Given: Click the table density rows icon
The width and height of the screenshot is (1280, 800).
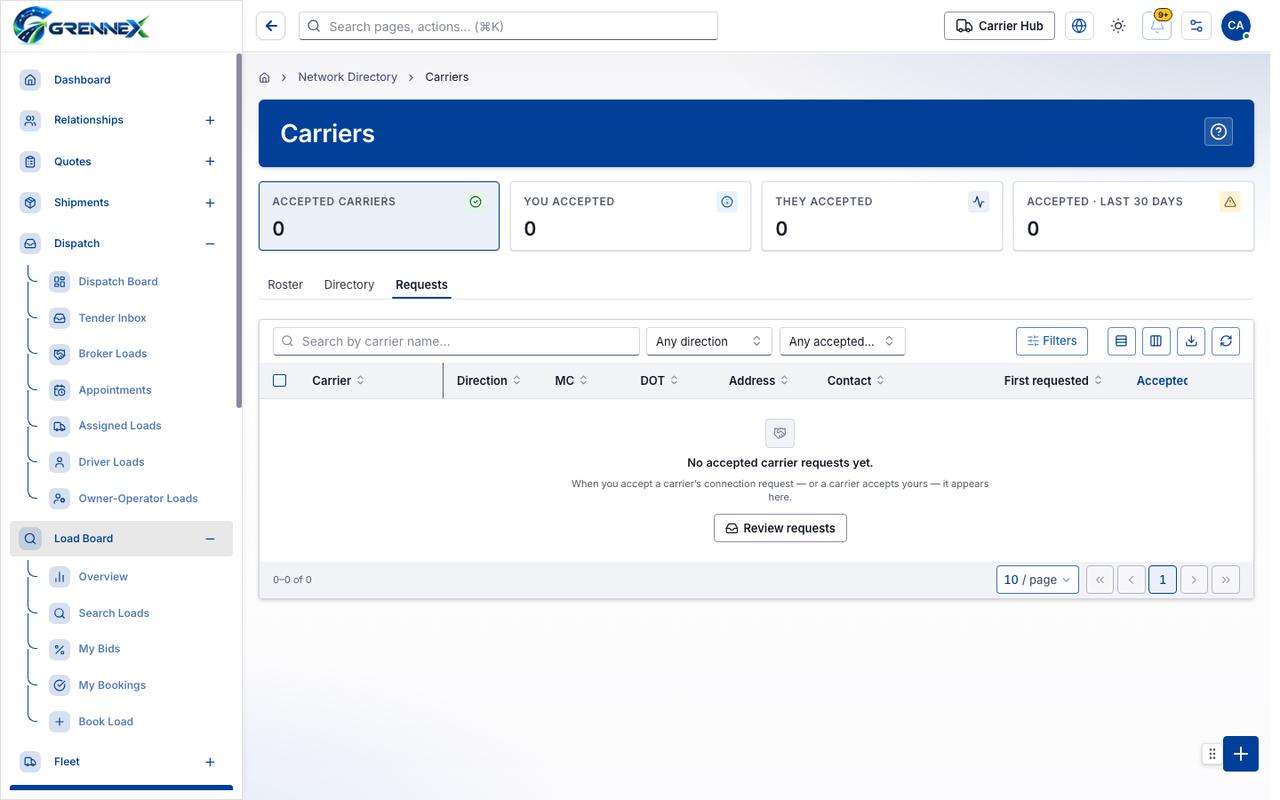Looking at the screenshot, I should (x=1121, y=341).
